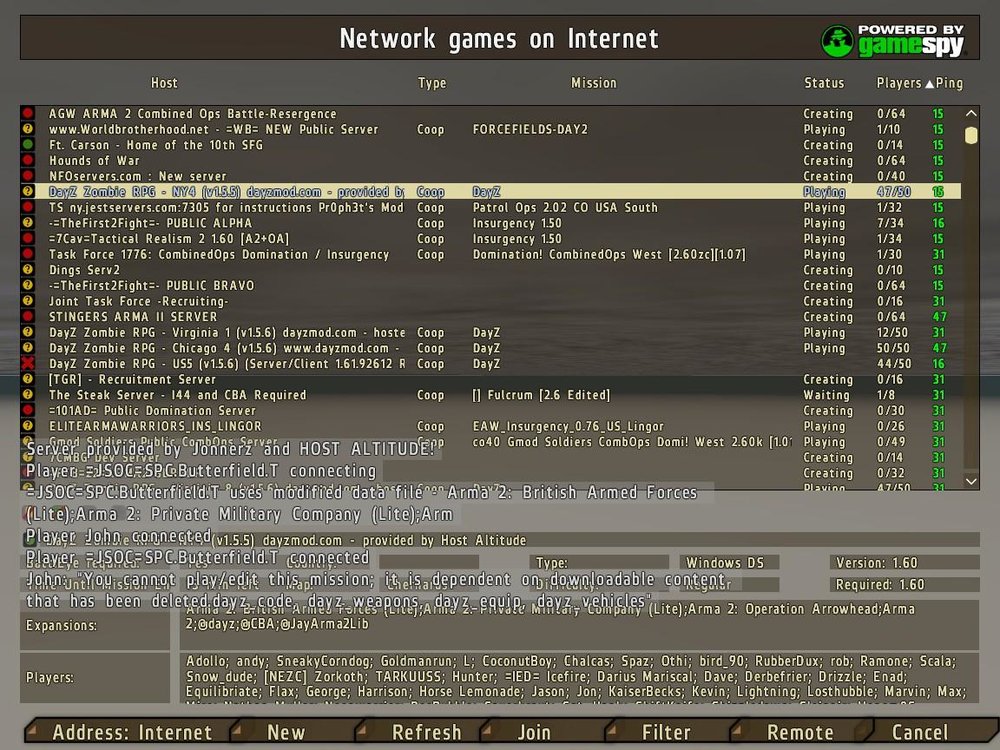Screen dimensions: 1000x750
Task: Click the Address: Internet button
Action: 131,732
